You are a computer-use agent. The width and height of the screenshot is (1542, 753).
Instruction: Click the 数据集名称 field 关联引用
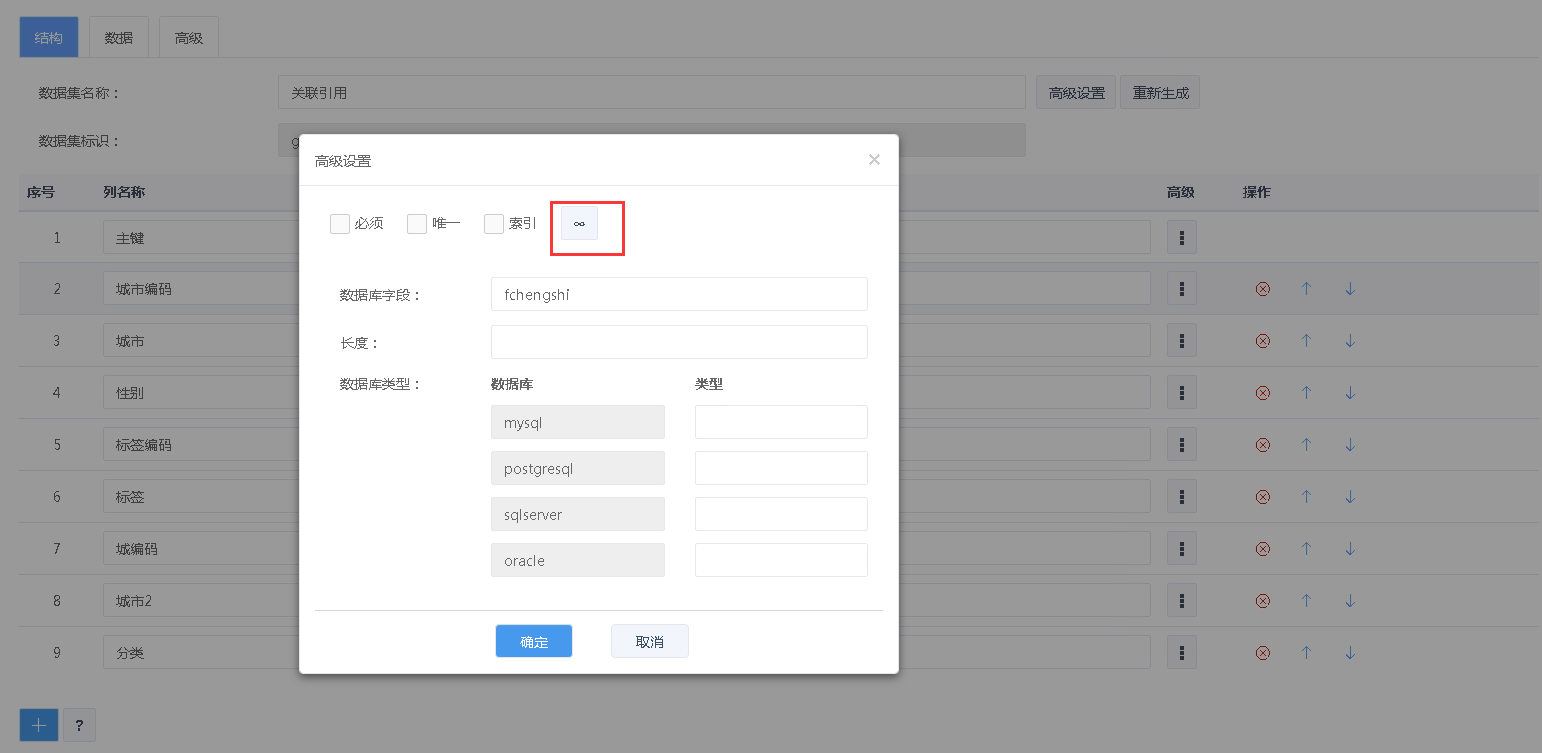pyautogui.click(x=652, y=92)
